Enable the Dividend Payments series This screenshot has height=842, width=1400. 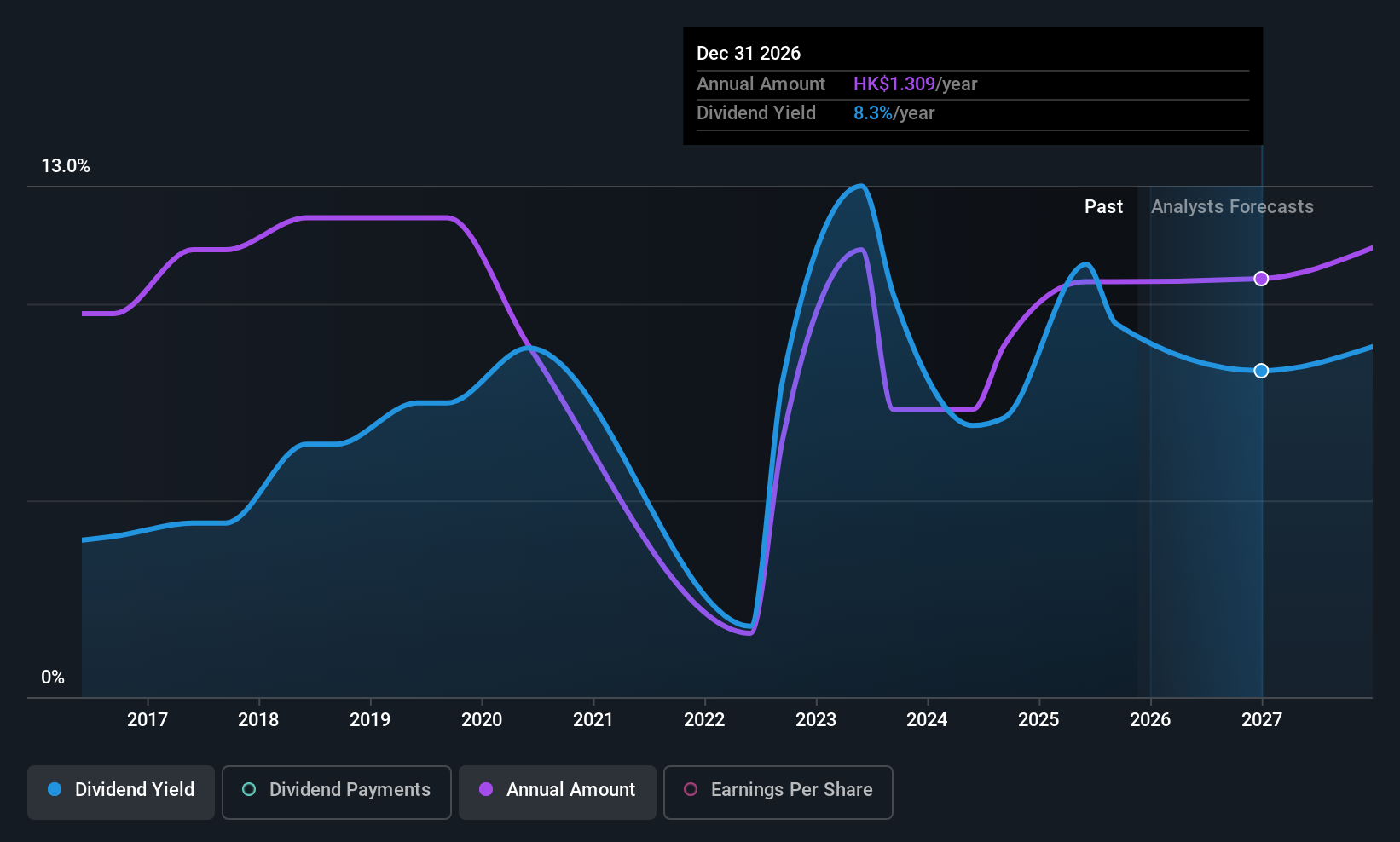click(336, 790)
